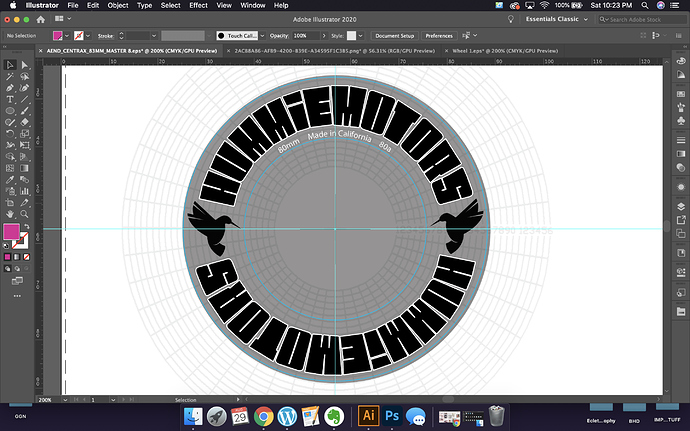
Task: Enable Draw Normal mode
Action: coord(7,268)
